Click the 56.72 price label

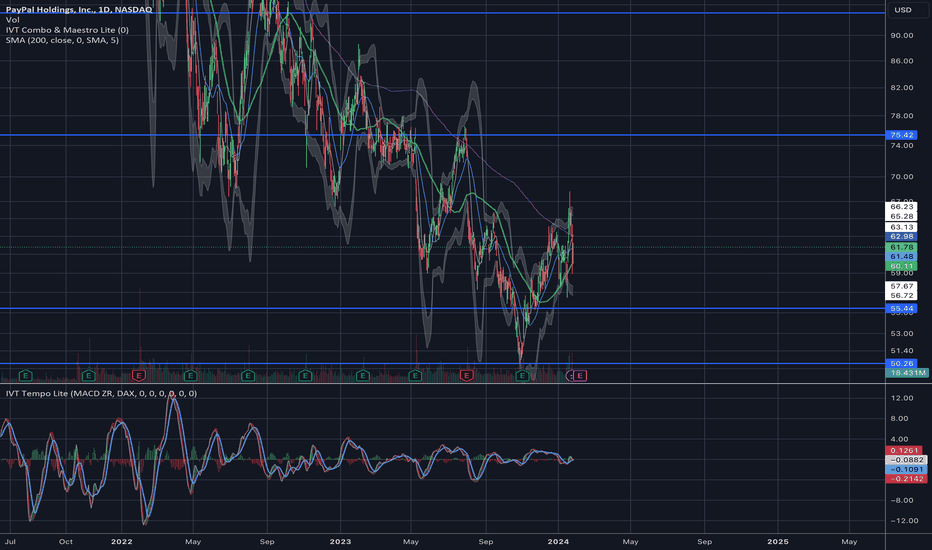coord(901,296)
